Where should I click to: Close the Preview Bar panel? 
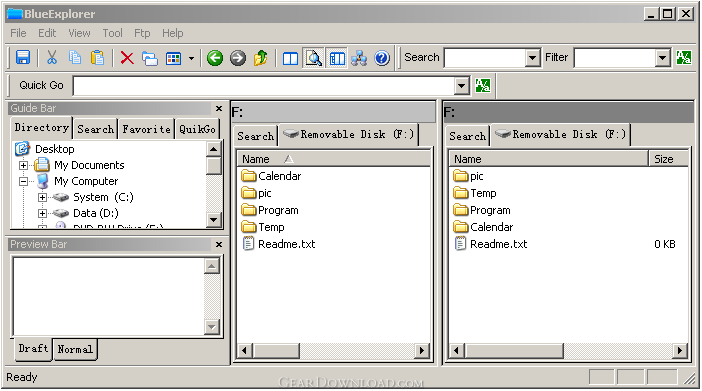218,245
